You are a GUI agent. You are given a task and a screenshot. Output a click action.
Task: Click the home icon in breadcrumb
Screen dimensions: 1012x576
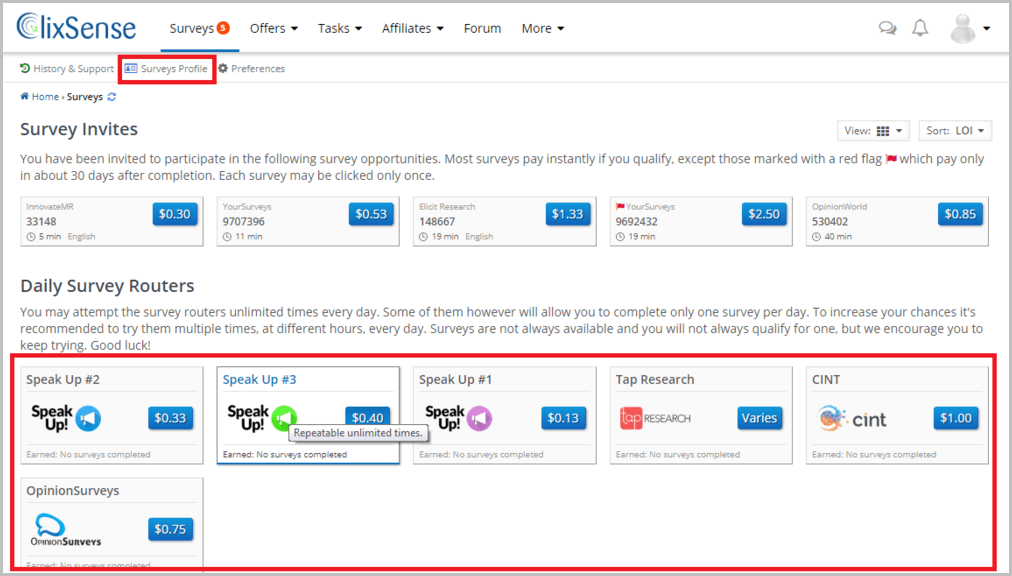pyautogui.click(x=25, y=96)
